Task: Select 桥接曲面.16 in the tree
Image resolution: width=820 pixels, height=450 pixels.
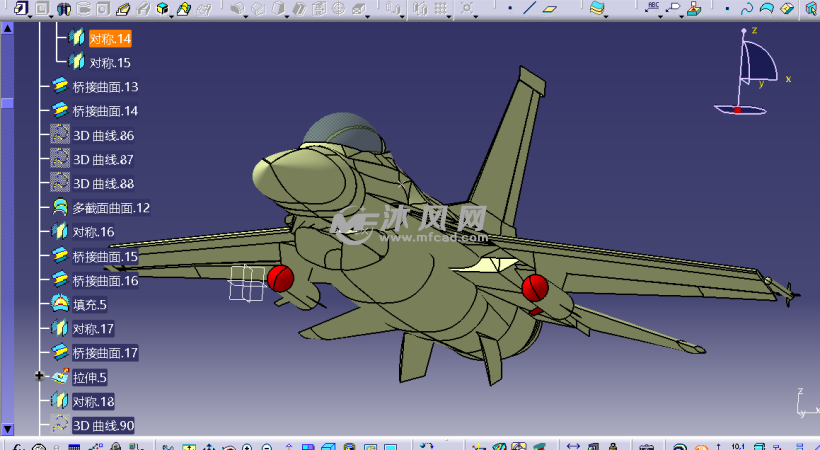Action: (x=105, y=280)
